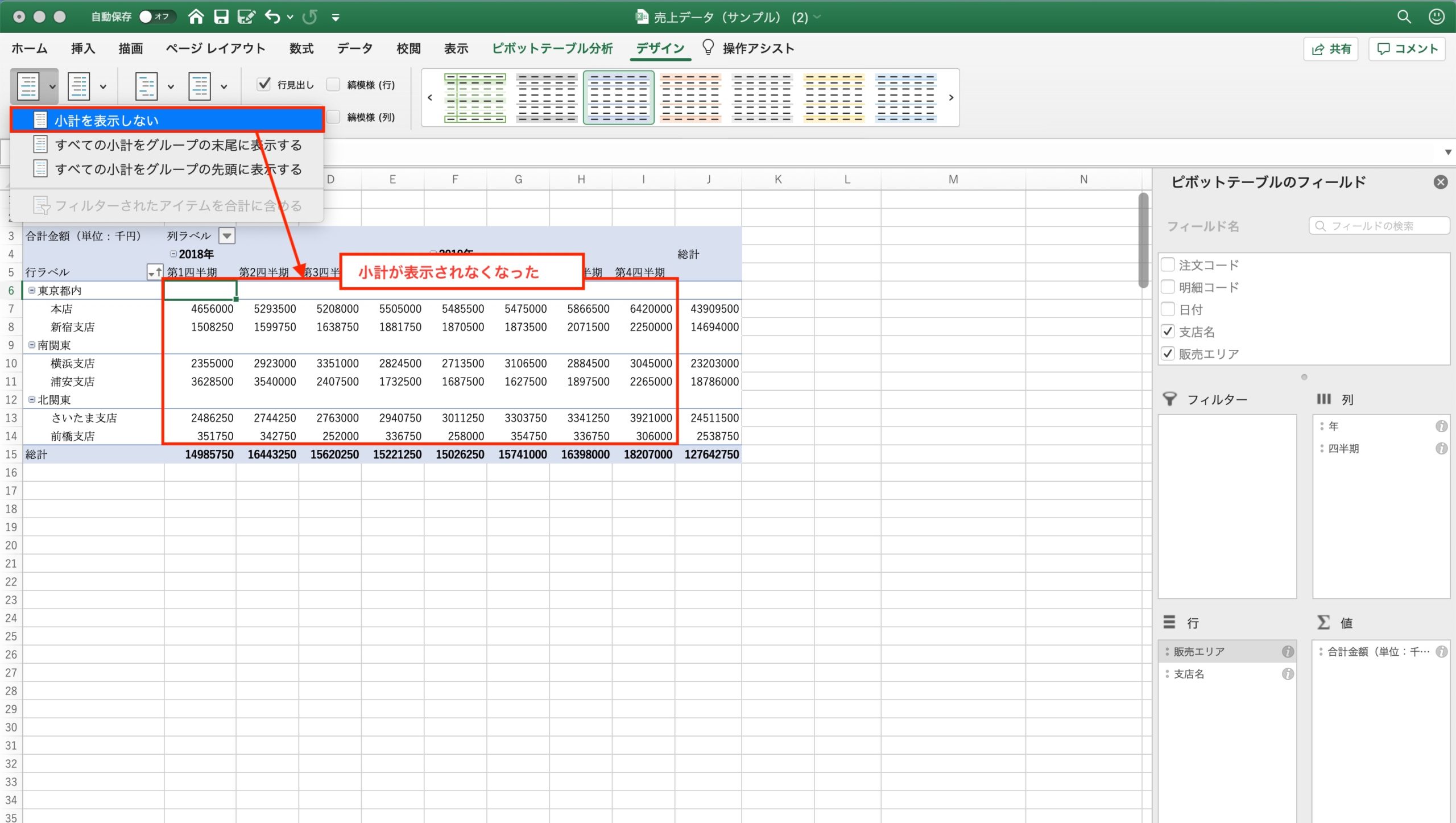Show next pivot table styles arrow
Viewport: 1456px width, 823px height.
950,97
